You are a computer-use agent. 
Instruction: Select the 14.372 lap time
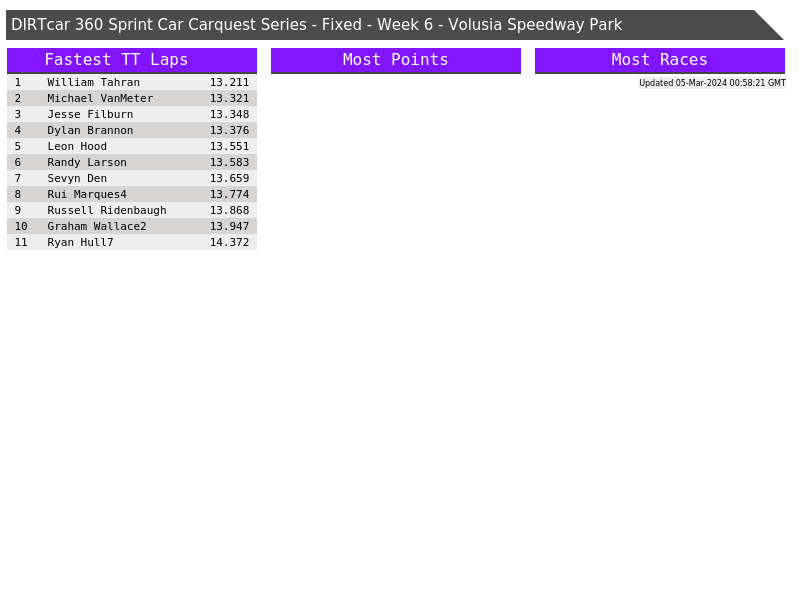[229, 242]
